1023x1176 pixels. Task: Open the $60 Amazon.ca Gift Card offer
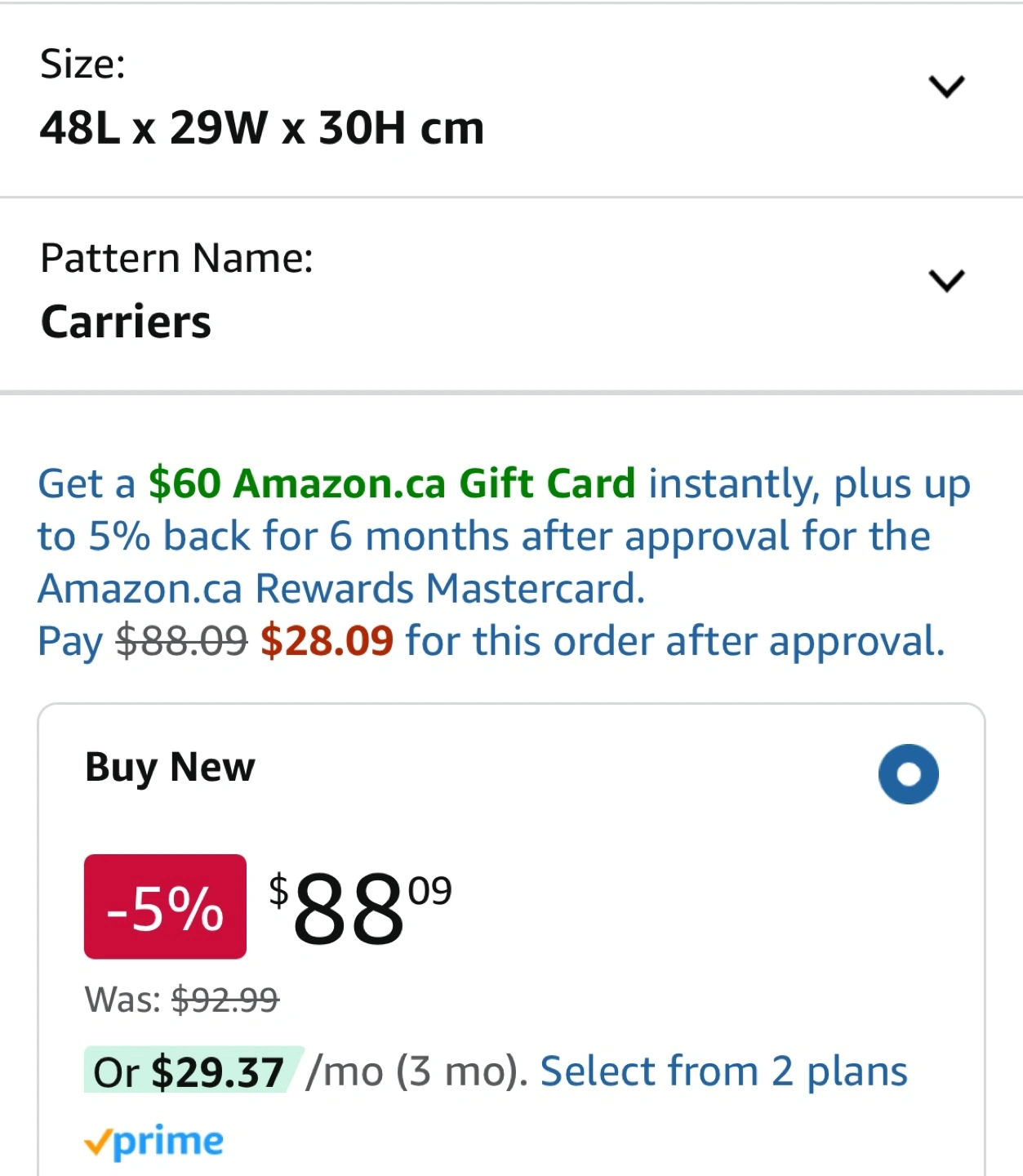coord(392,483)
